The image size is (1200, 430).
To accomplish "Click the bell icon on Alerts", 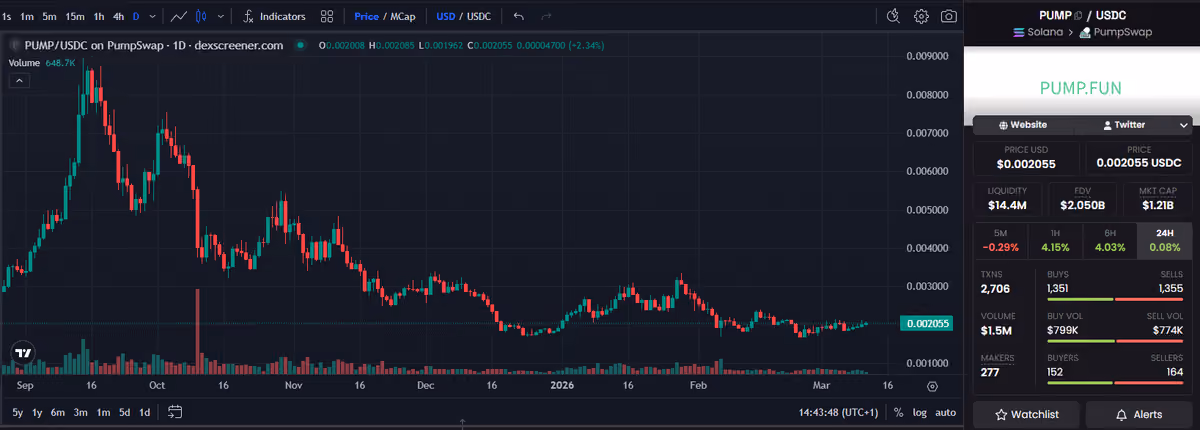I will coord(1123,414).
